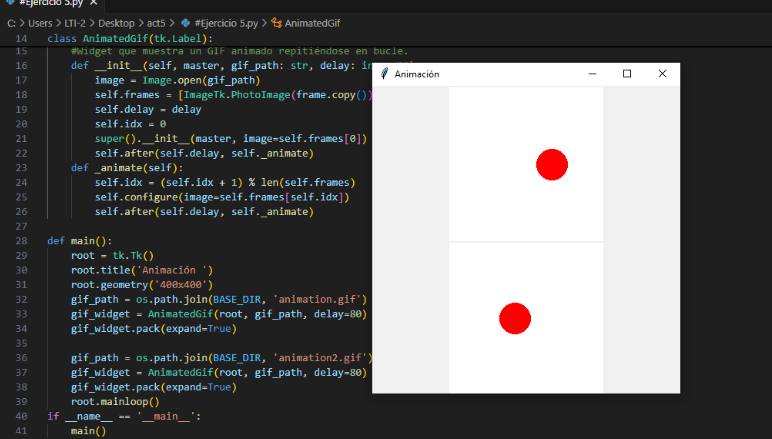
Task: Select the act5 folder in breadcrumb
Action: [160, 22]
